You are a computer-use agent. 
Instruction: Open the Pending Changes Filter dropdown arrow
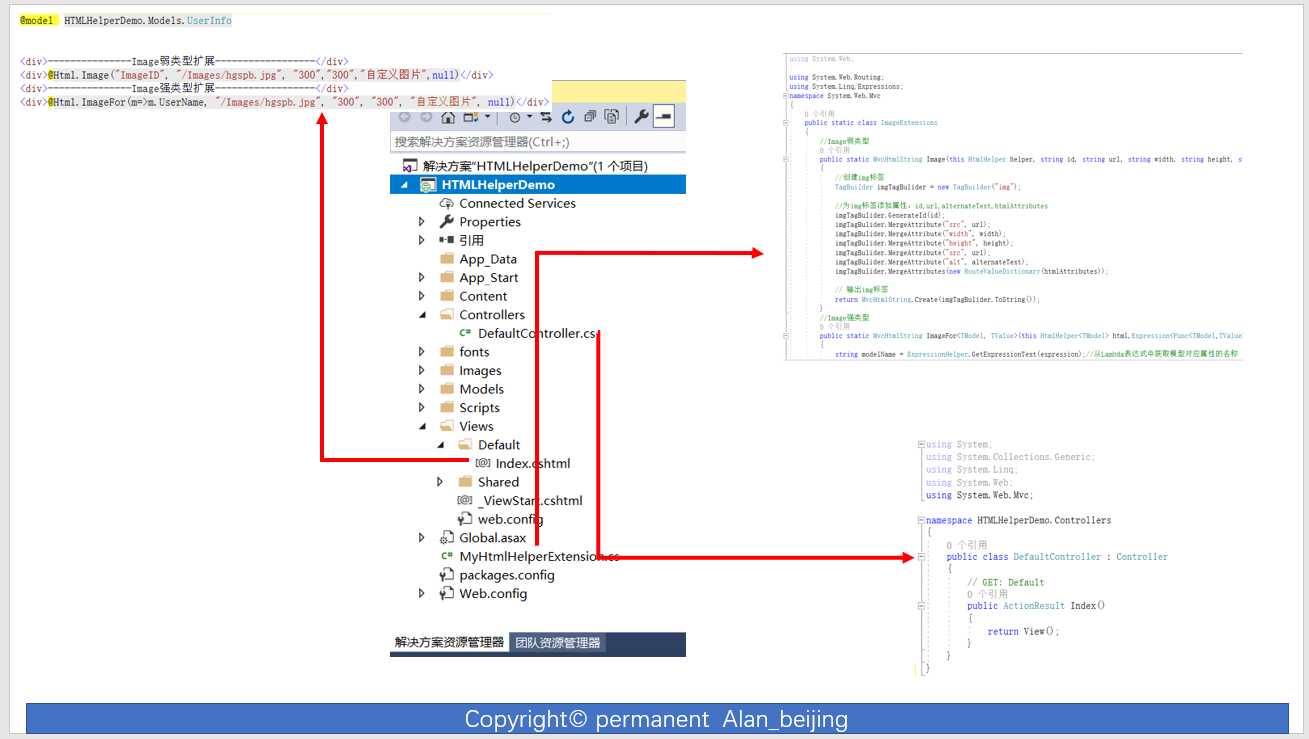point(530,117)
